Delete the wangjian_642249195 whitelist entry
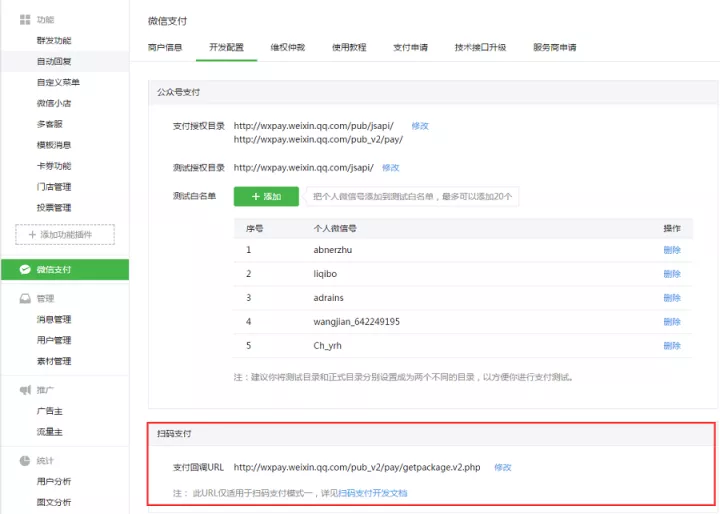Screen dimensions: 720x514 pyautogui.click(x=672, y=322)
